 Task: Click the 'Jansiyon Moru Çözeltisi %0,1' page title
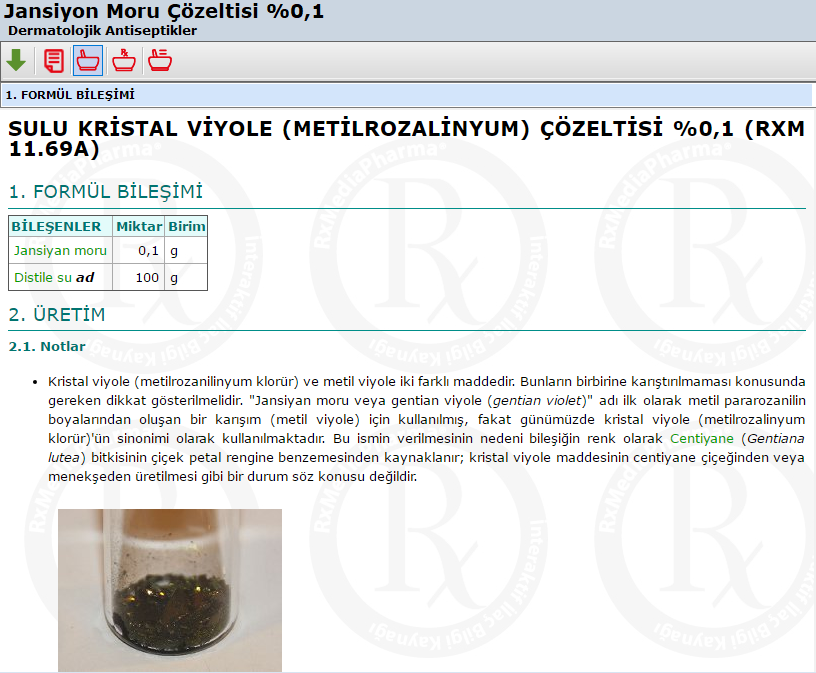pyautogui.click(x=164, y=12)
